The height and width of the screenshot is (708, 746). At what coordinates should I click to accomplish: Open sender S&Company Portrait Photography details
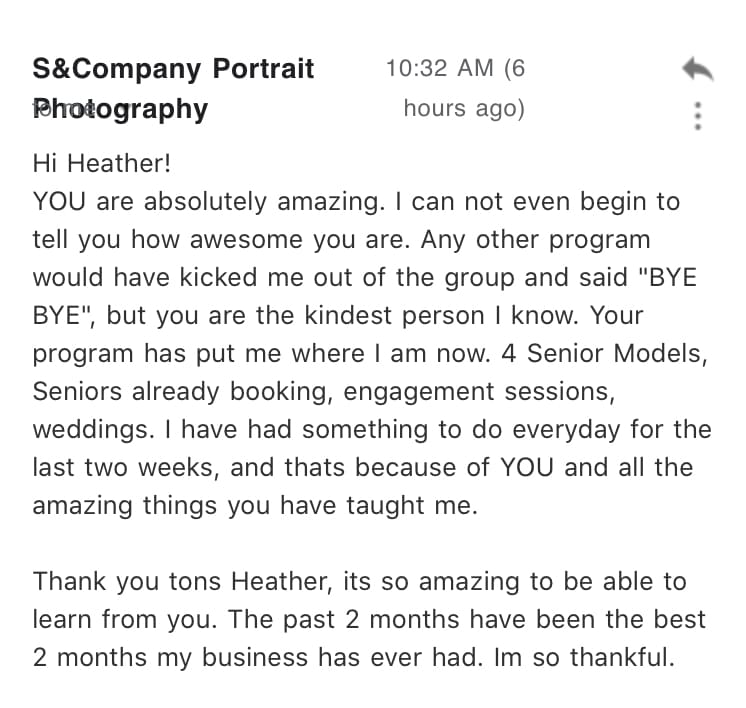coord(173,88)
